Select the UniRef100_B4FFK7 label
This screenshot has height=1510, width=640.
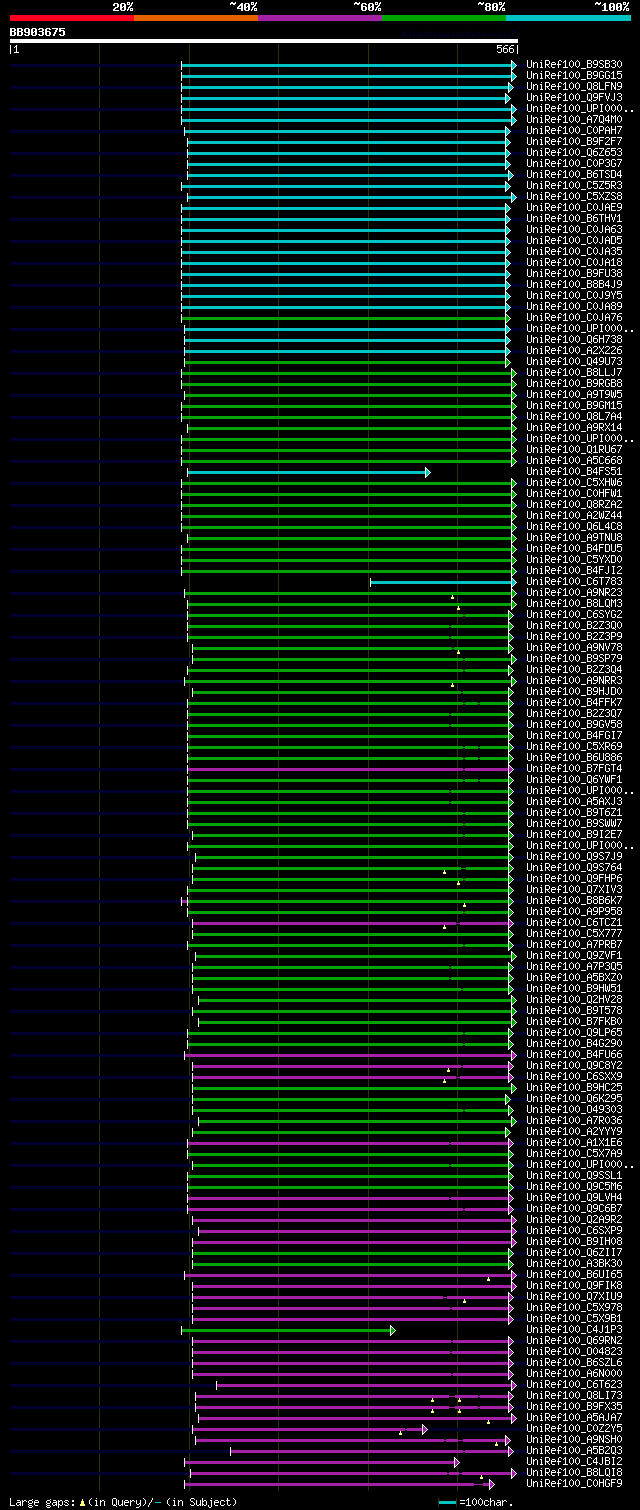[x=575, y=703]
